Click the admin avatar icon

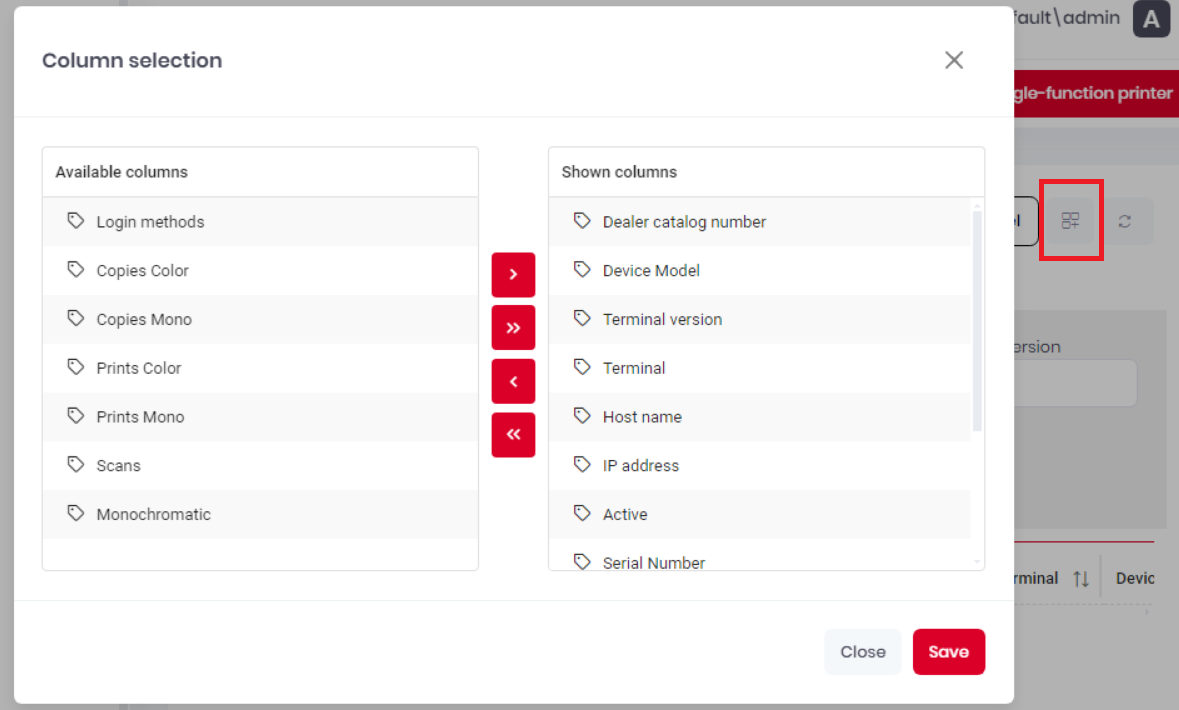pos(1151,19)
